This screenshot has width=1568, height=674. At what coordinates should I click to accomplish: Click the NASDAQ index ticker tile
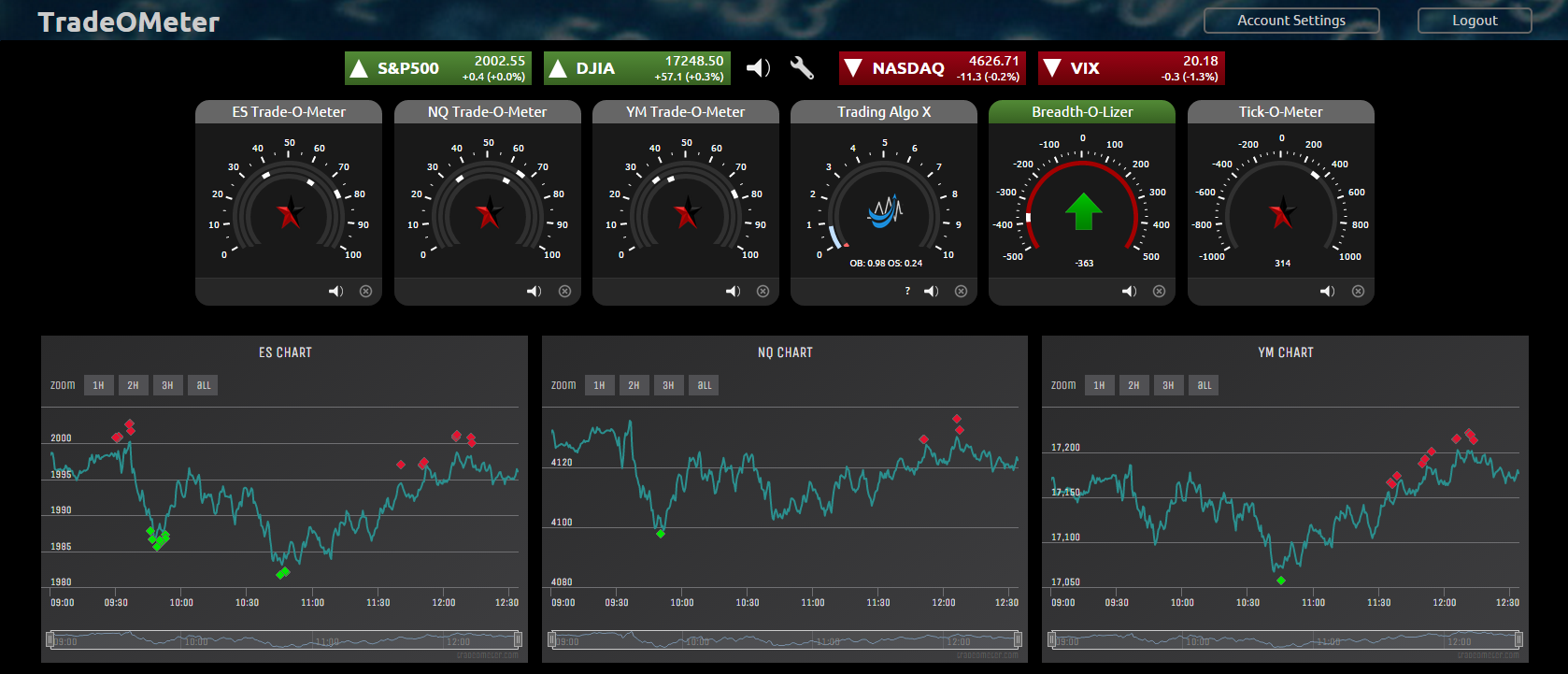[x=932, y=68]
